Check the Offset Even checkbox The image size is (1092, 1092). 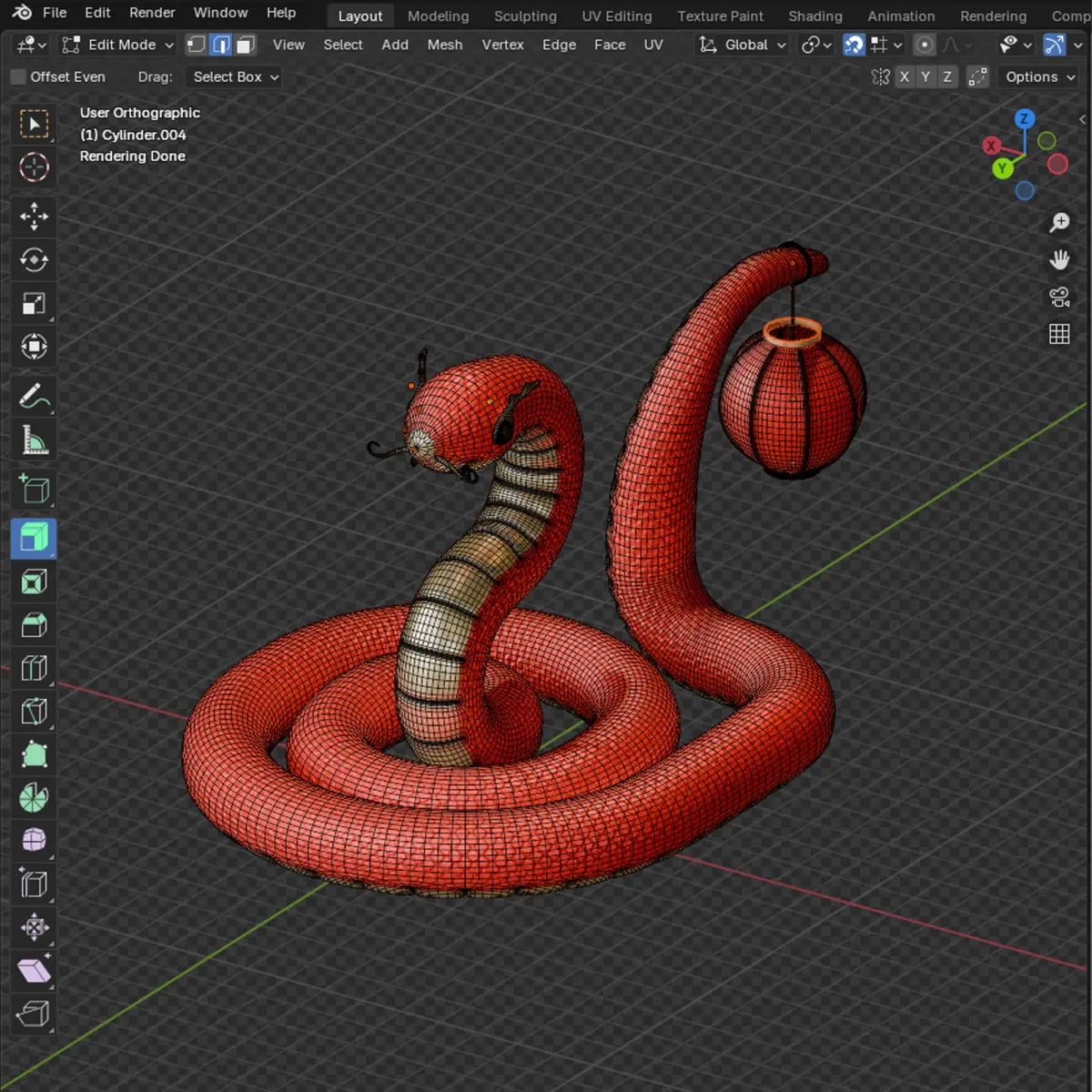pyautogui.click(x=18, y=77)
